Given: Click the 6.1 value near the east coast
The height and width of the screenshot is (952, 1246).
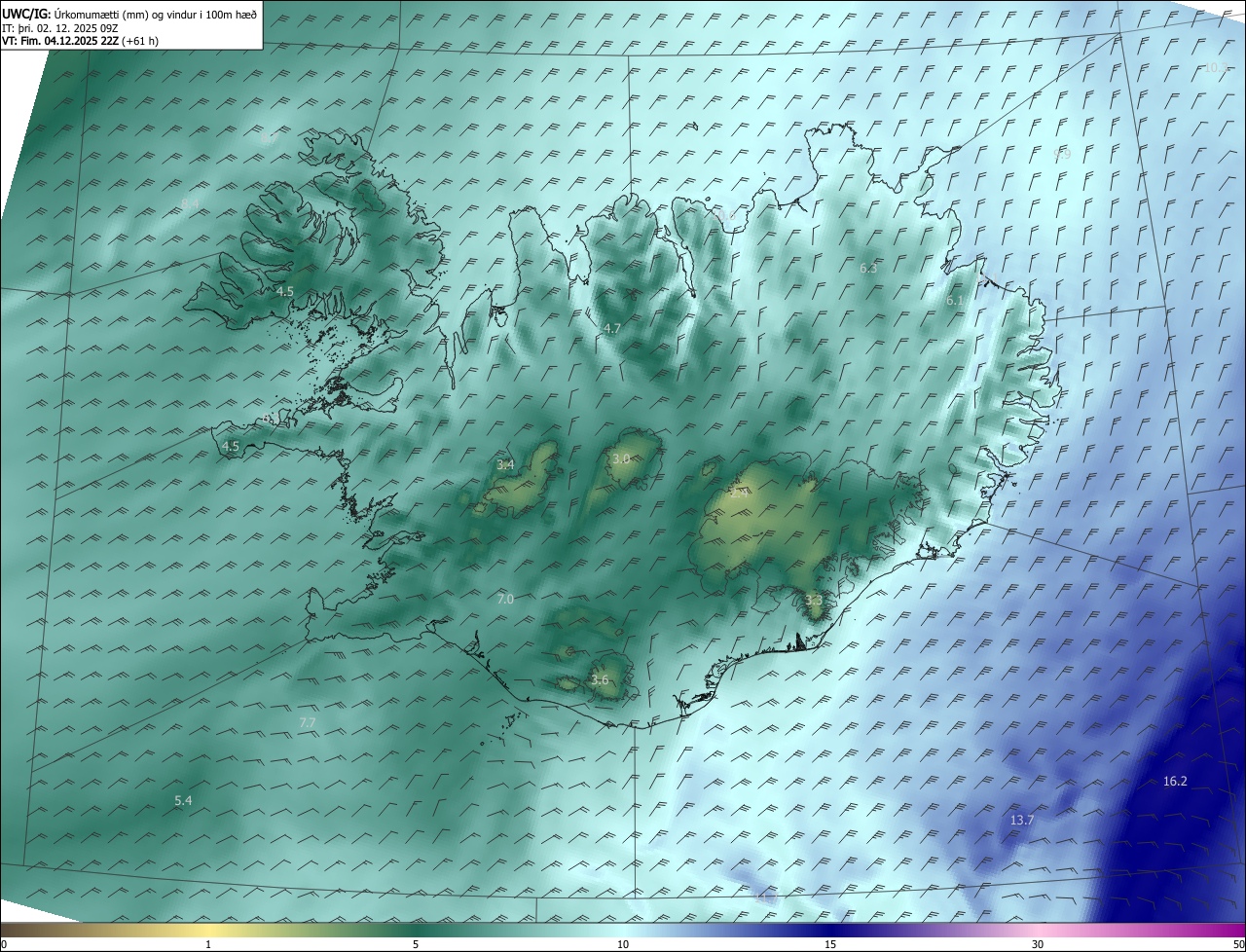Looking at the screenshot, I should (x=955, y=301).
